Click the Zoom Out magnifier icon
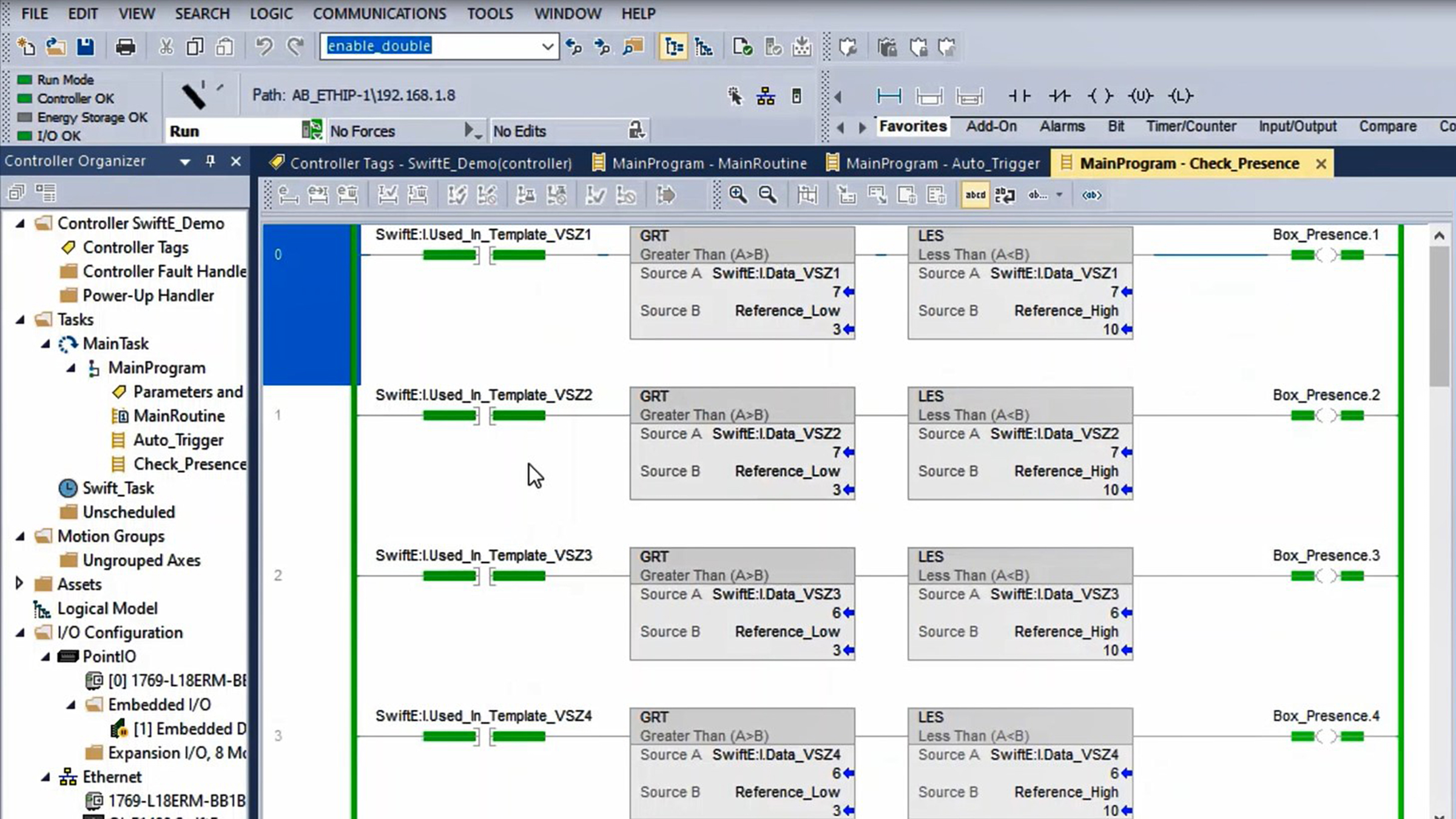This screenshot has height=819, width=1456. click(x=768, y=195)
